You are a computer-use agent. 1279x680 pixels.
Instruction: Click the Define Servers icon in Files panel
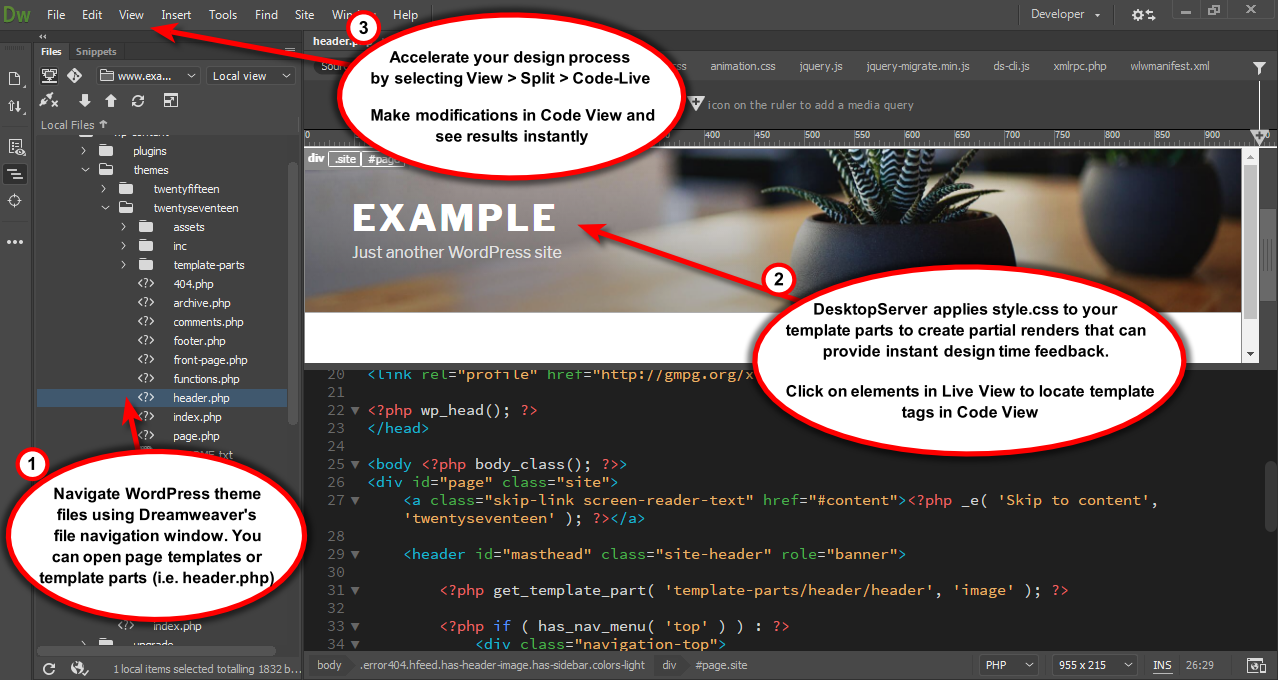click(x=48, y=76)
